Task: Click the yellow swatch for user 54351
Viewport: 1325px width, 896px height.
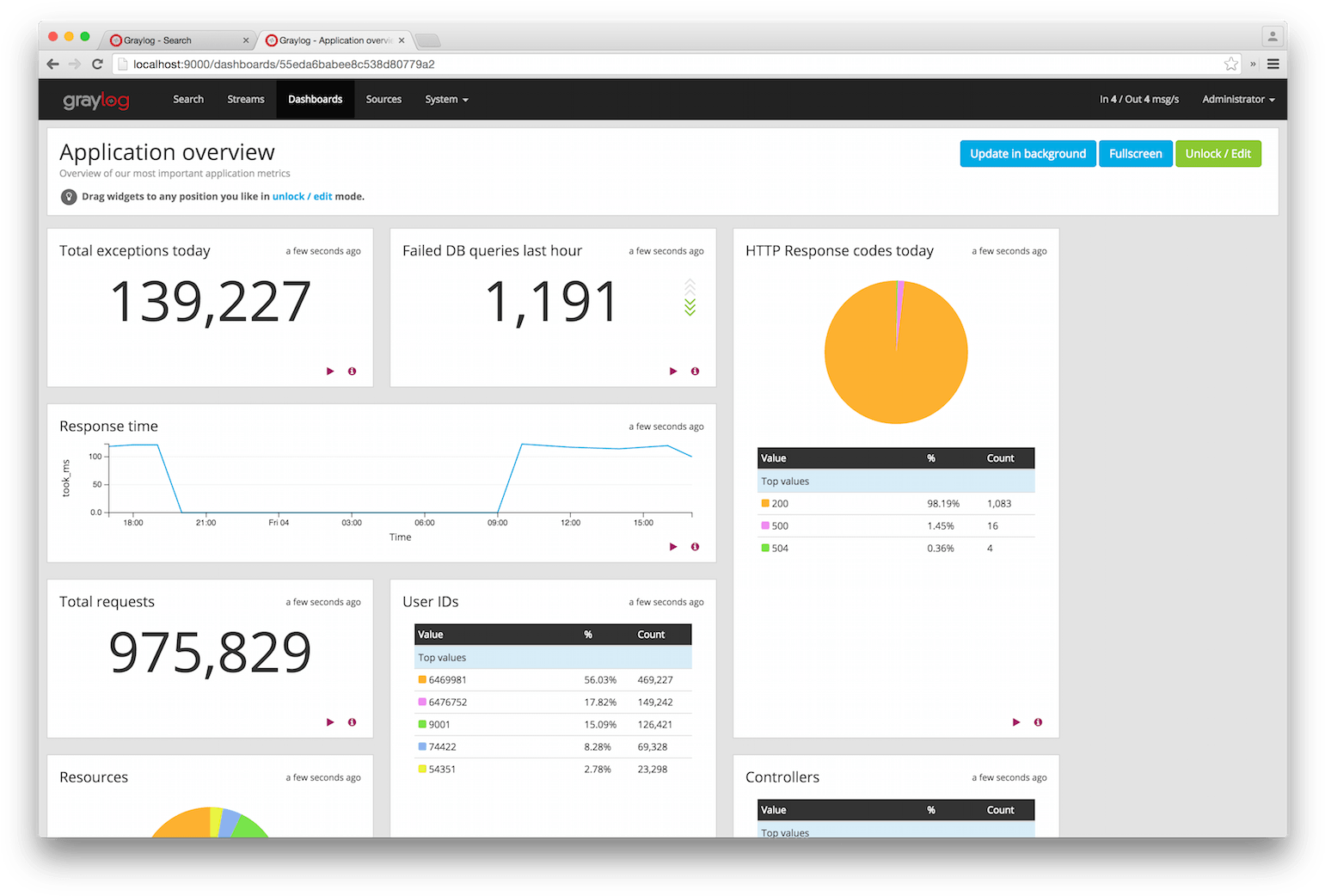Action: point(422,769)
